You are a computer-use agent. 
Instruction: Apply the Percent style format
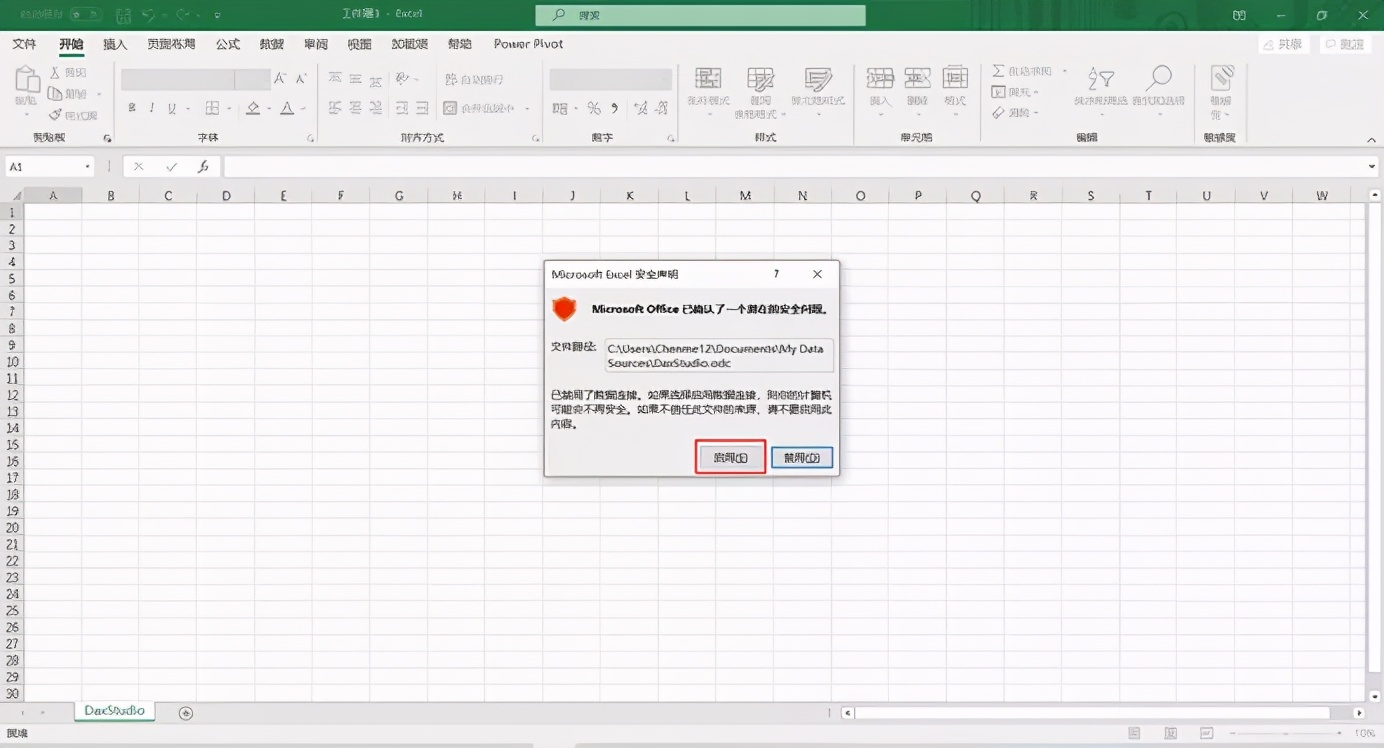[x=594, y=108]
